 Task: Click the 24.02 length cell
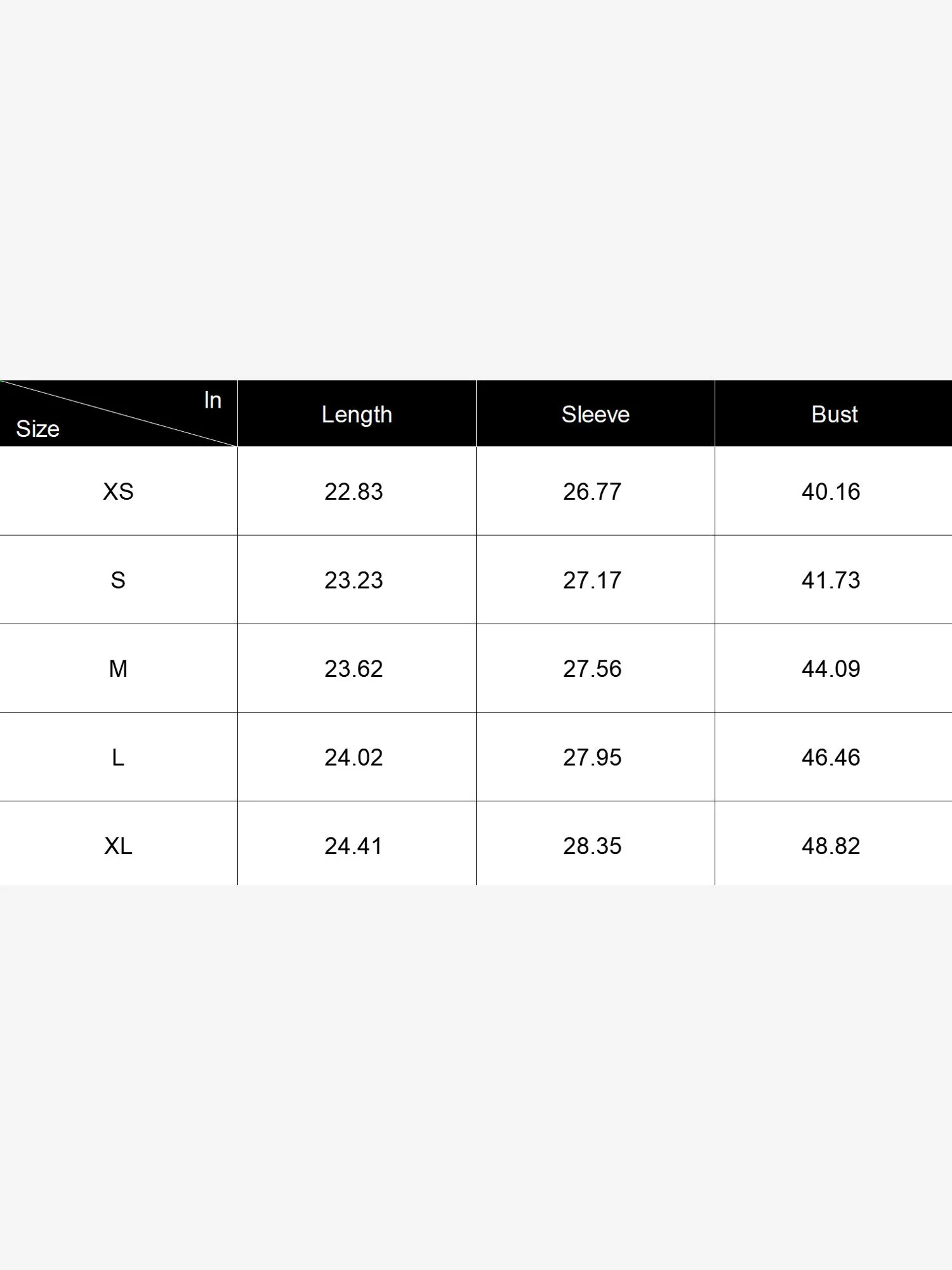click(354, 758)
